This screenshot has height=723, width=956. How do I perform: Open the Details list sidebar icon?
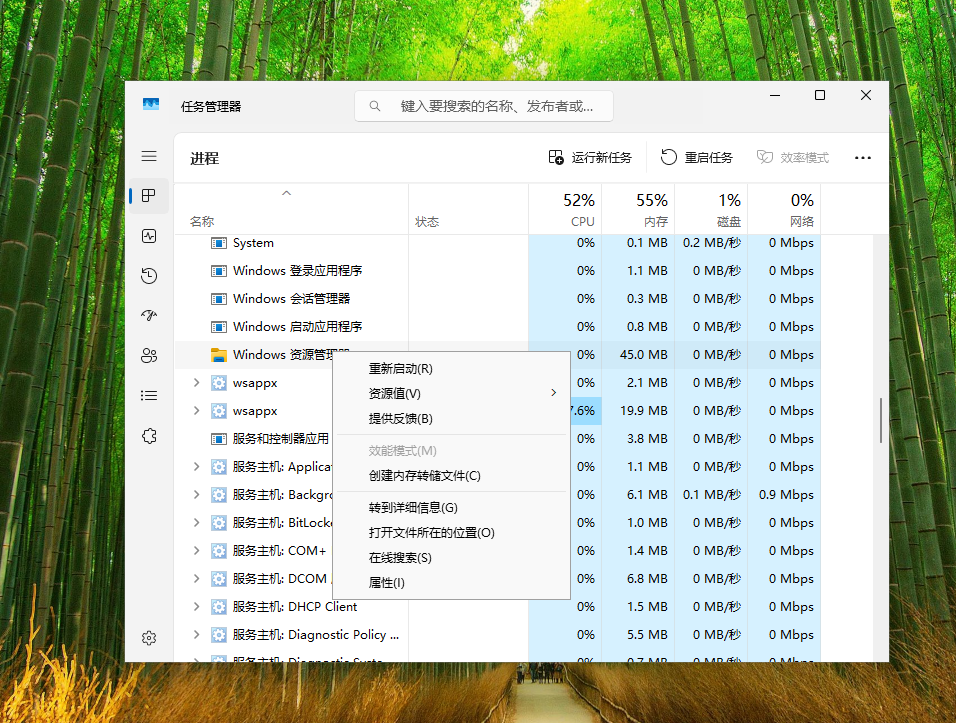[149, 396]
